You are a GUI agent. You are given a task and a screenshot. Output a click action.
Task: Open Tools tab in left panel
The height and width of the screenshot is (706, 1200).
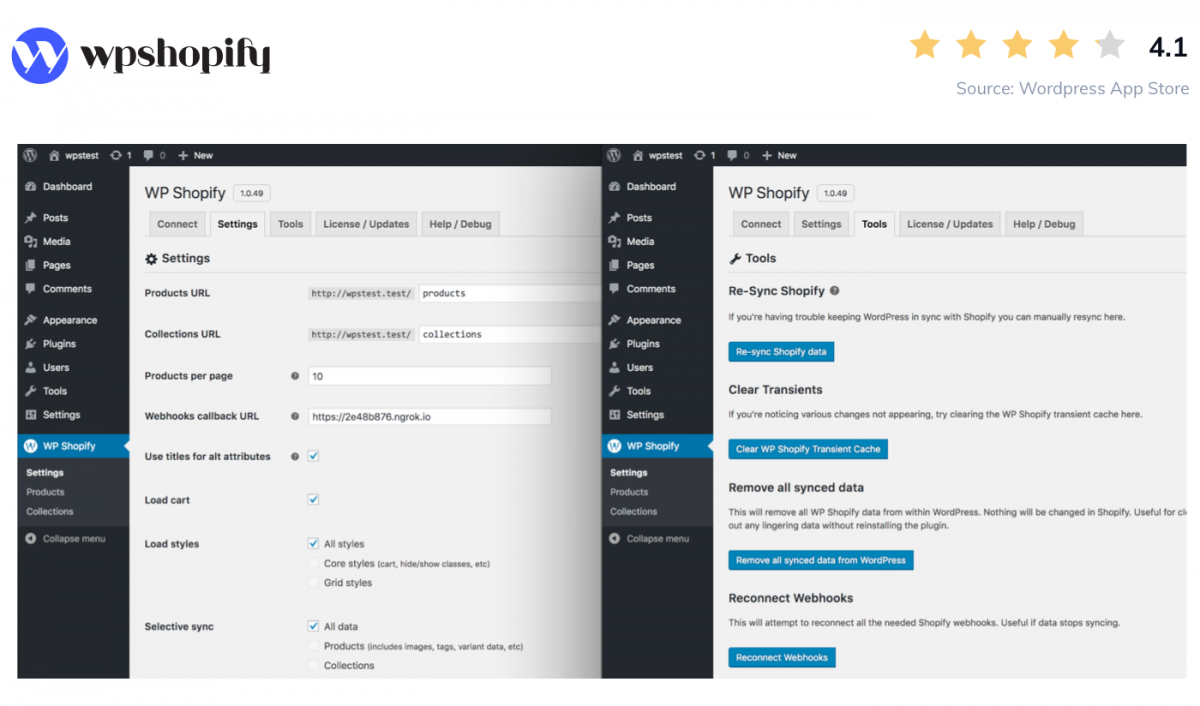291,224
